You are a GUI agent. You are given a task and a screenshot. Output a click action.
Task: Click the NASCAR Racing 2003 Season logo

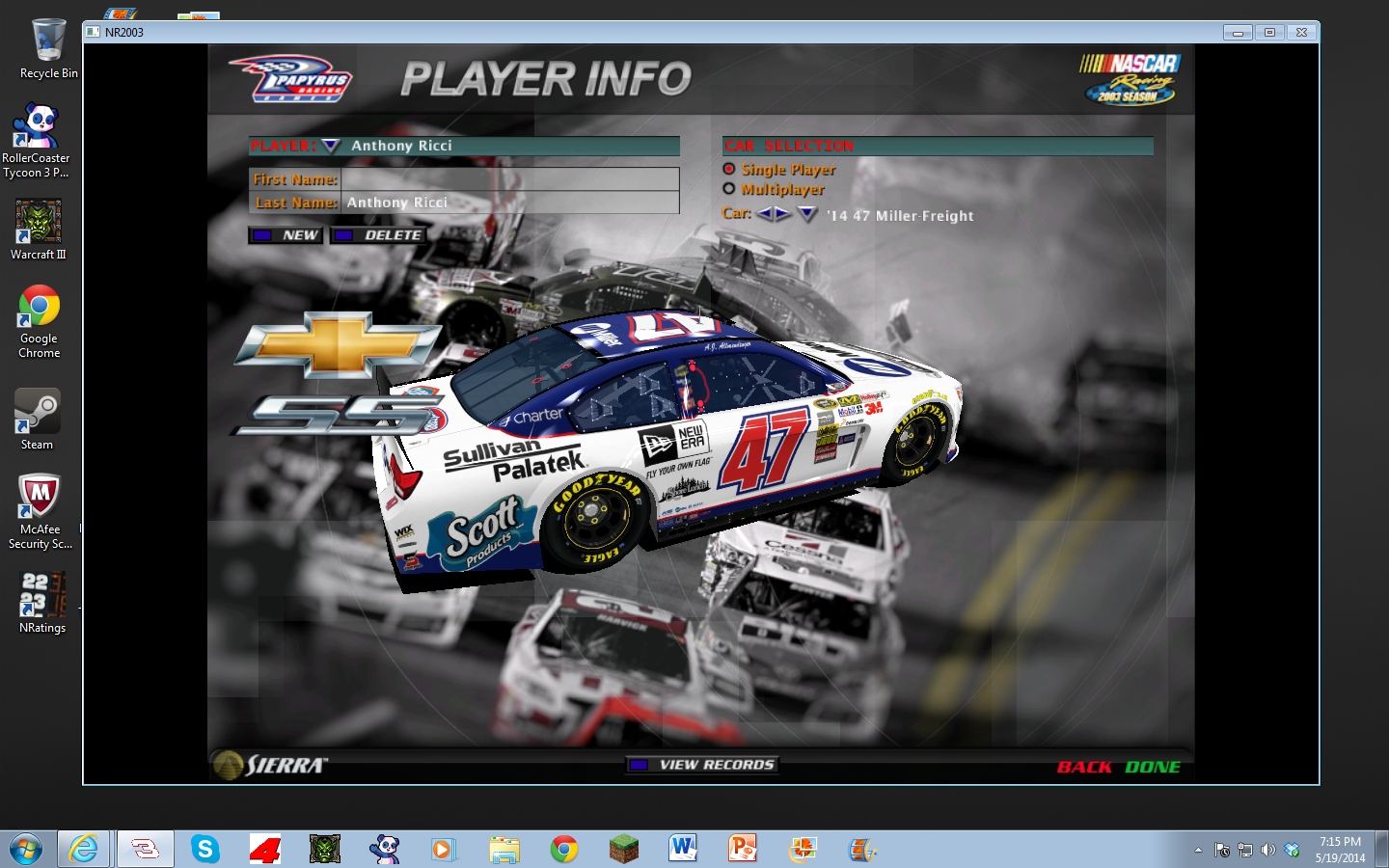(x=1130, y=78)
